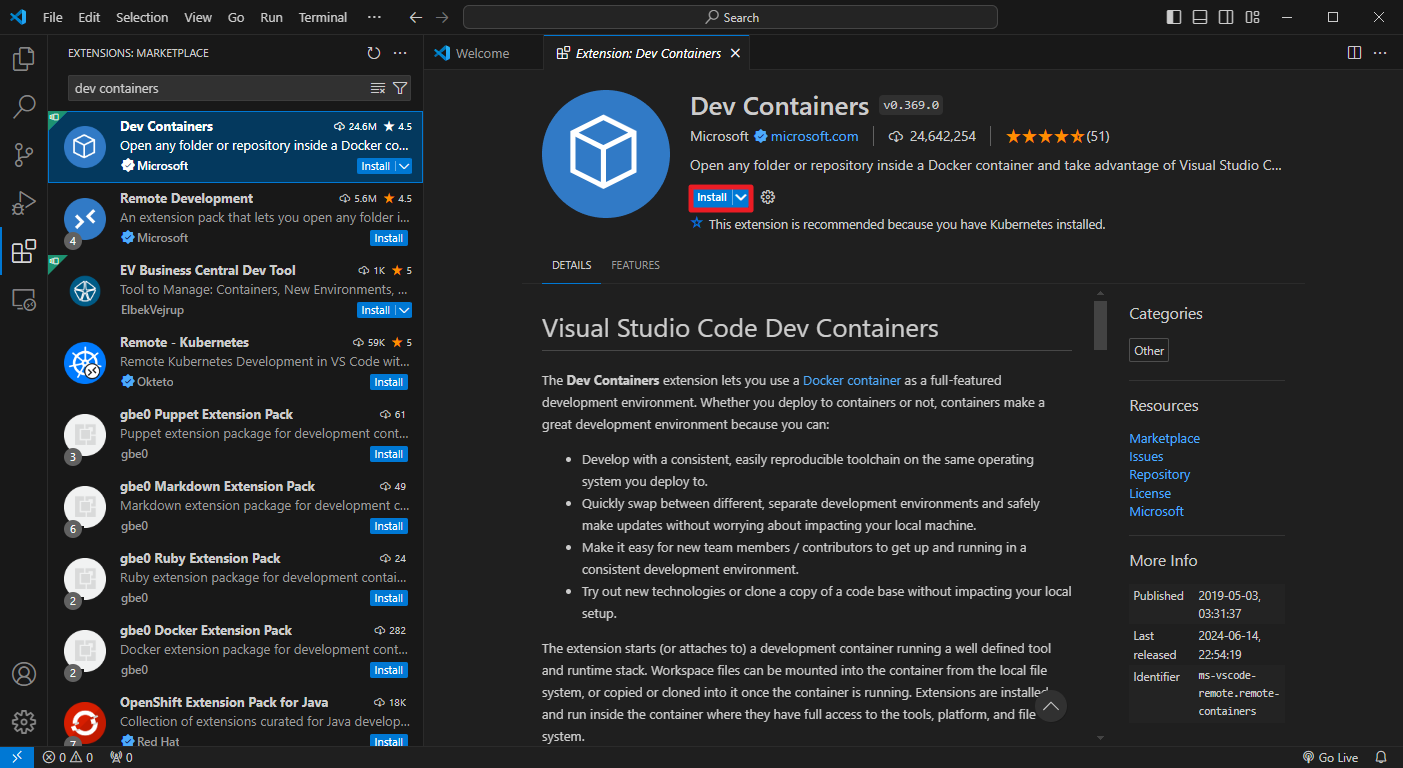The width and height of the screenshot is (1403, 768).
Task: Open the Extensions view icon
Action: coord(24,251)
